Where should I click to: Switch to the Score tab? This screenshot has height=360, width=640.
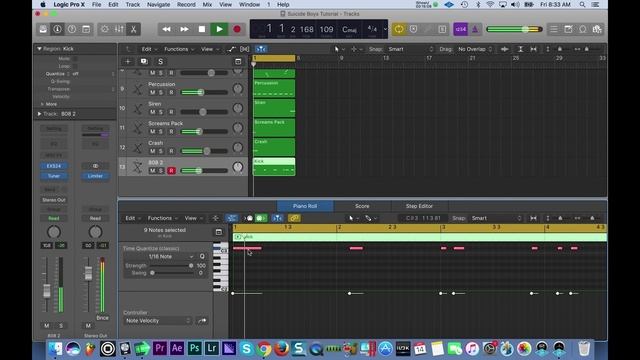[x=362, y=206]
